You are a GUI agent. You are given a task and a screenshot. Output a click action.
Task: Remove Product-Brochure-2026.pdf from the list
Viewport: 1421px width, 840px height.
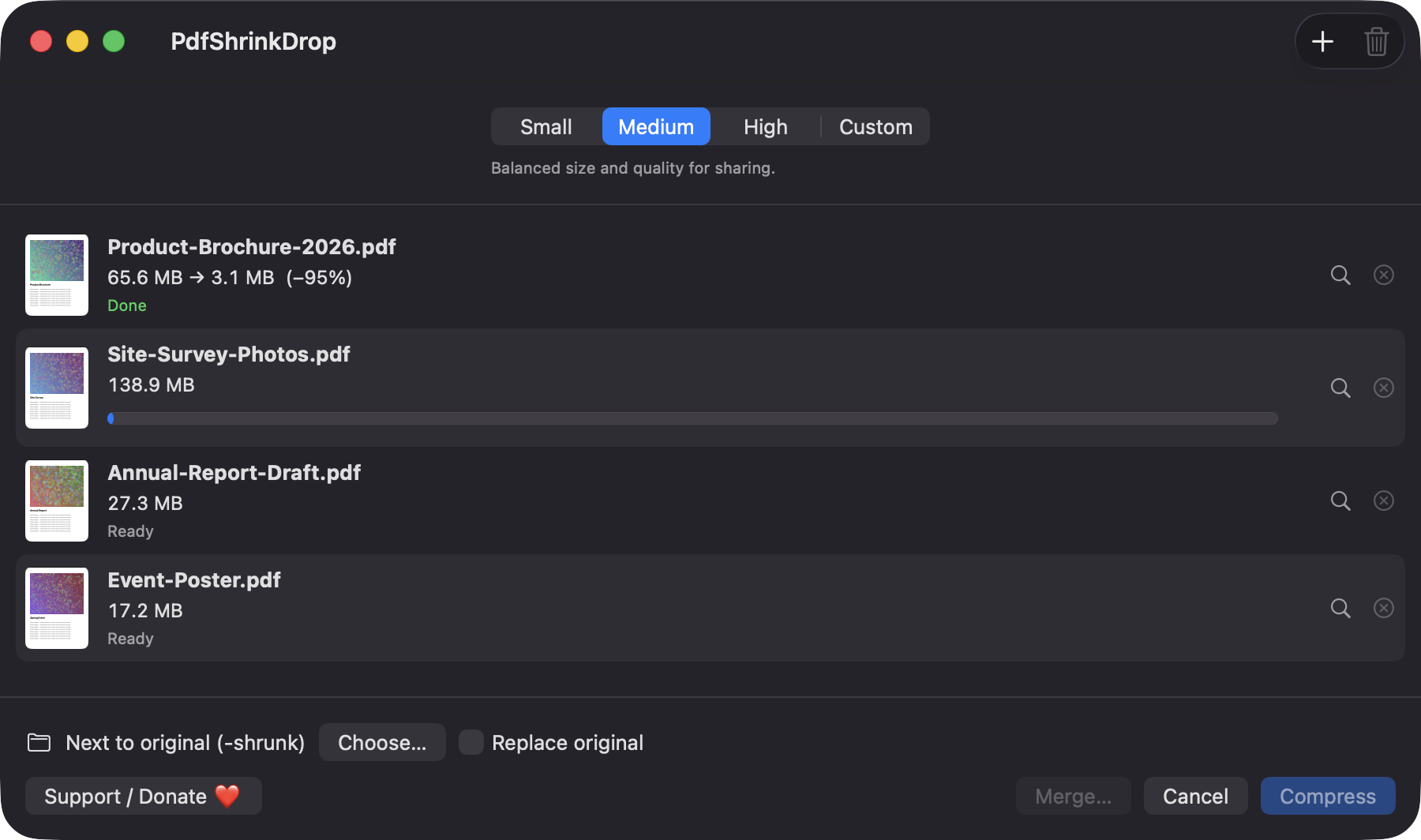pos(1384,275)
